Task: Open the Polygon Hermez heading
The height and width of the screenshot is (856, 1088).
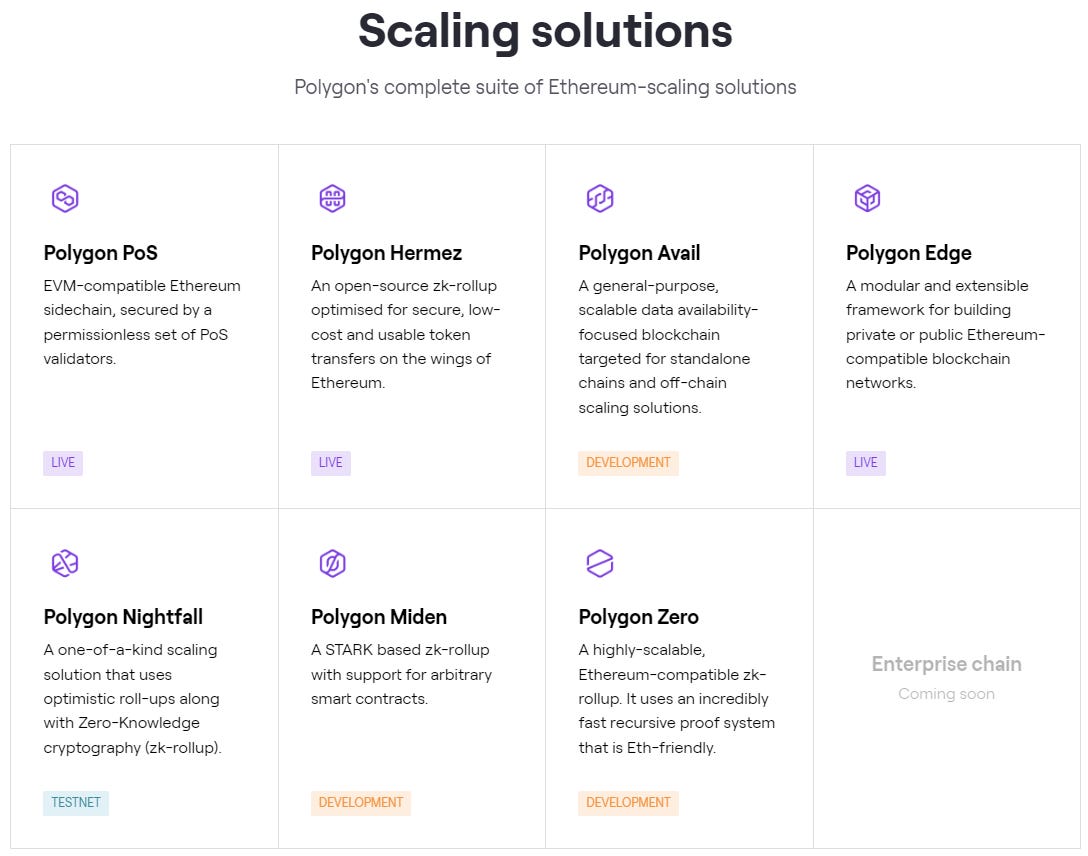Action: [386, 253]
